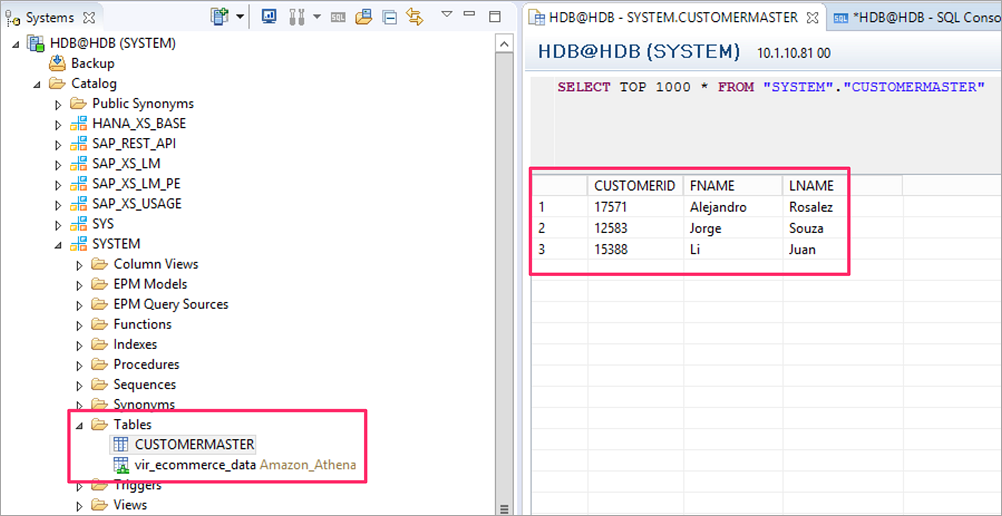Image resolution: width=1002 pixels, height=516 pixels.
Task: Open the Add System dropdown arrow
Action: coord(240,17)
